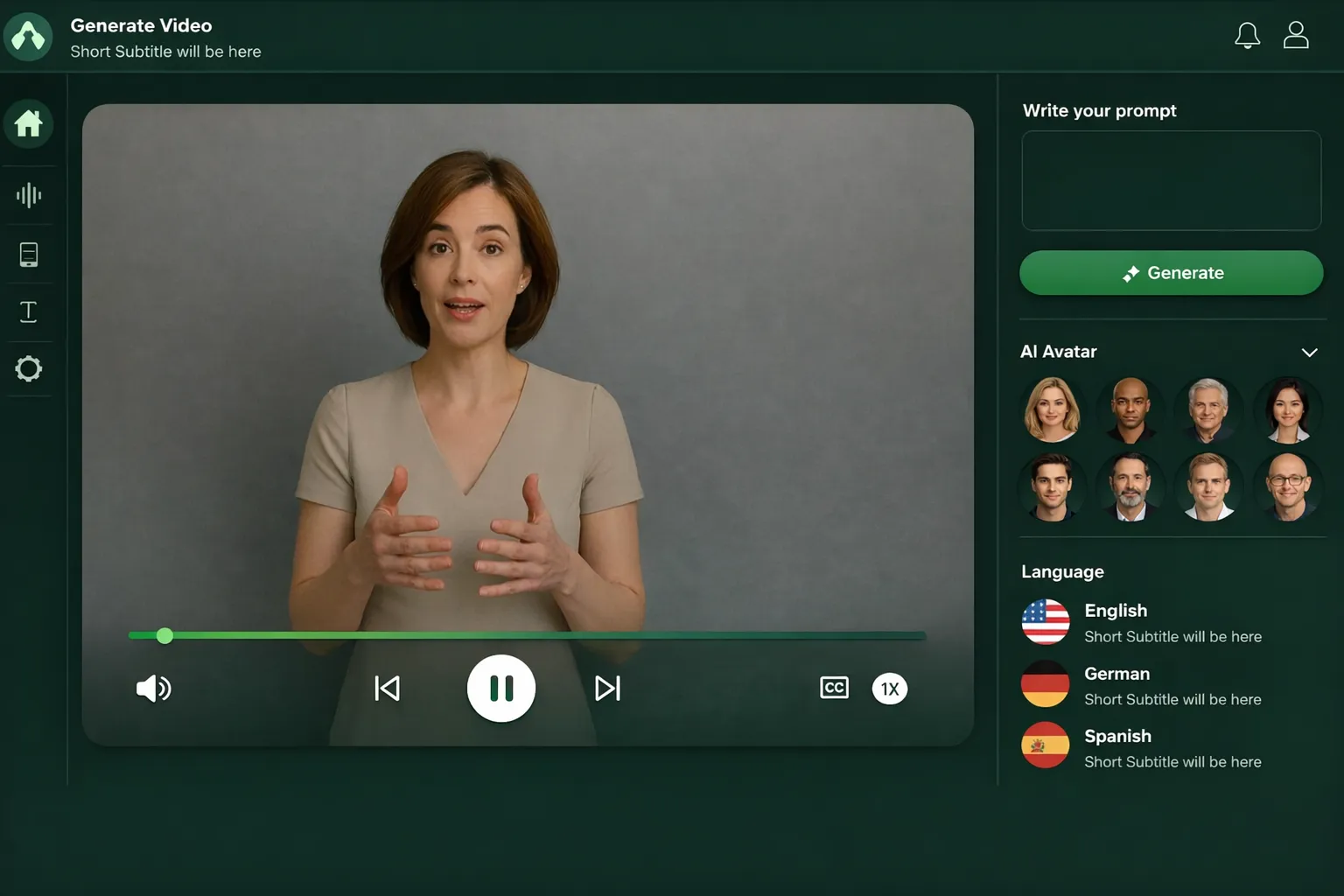
Task: Skip to the next video segment
Action: pyautogui.click(x=608, y=689)
